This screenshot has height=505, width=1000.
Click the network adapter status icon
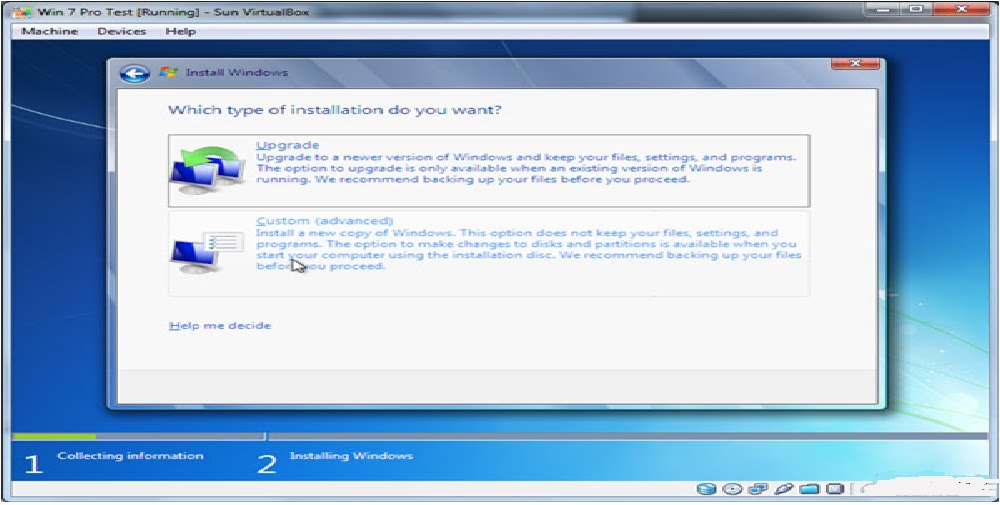(758, 489)
